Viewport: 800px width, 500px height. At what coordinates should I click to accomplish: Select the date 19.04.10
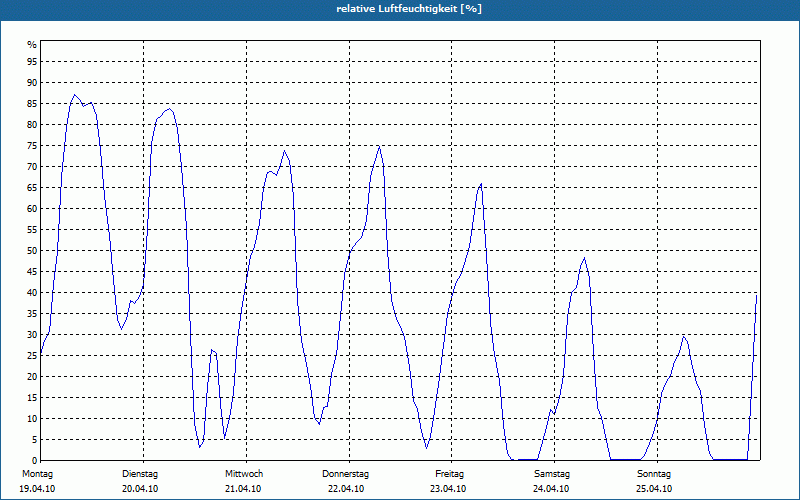pos(37,489)
